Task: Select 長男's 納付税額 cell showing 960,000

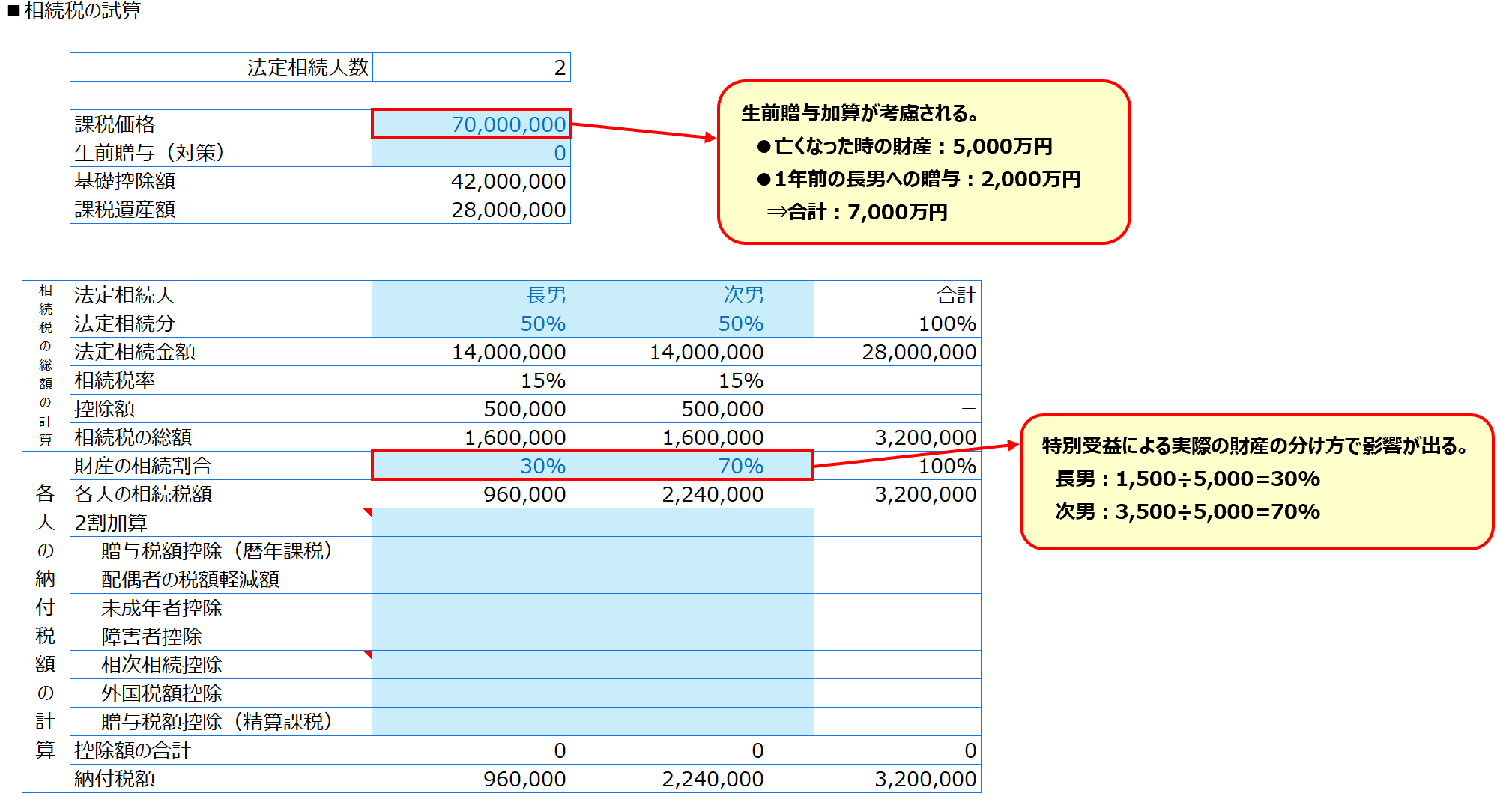Action: click(x=471, y=779)
